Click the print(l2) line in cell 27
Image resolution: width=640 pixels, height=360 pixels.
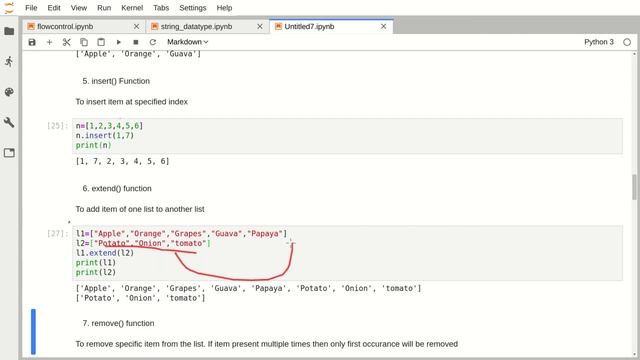pyautogui.click(x=96, y=272)
